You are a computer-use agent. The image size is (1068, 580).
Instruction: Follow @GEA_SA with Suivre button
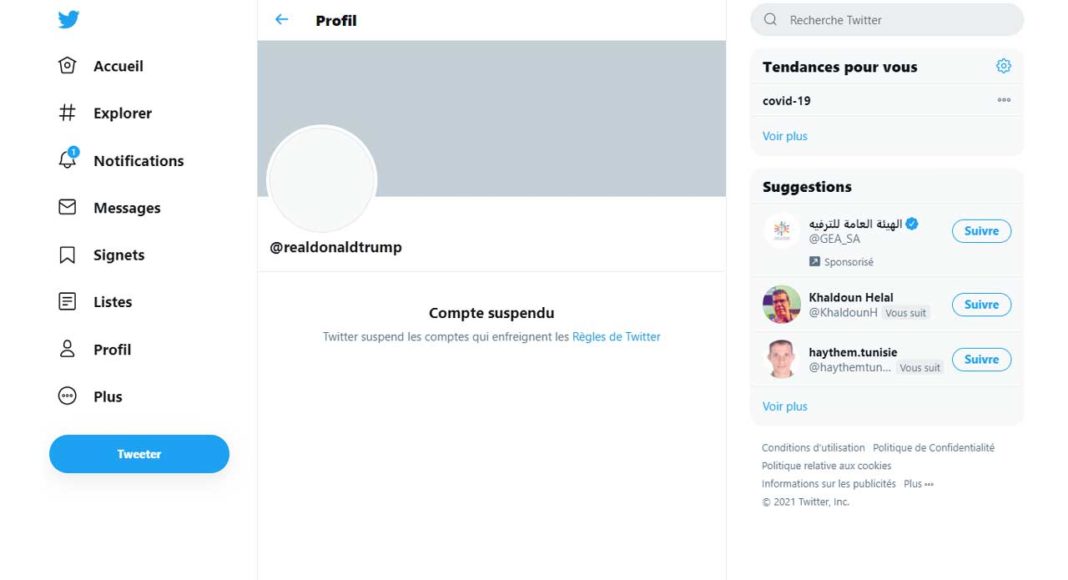[x=981, y=231]
